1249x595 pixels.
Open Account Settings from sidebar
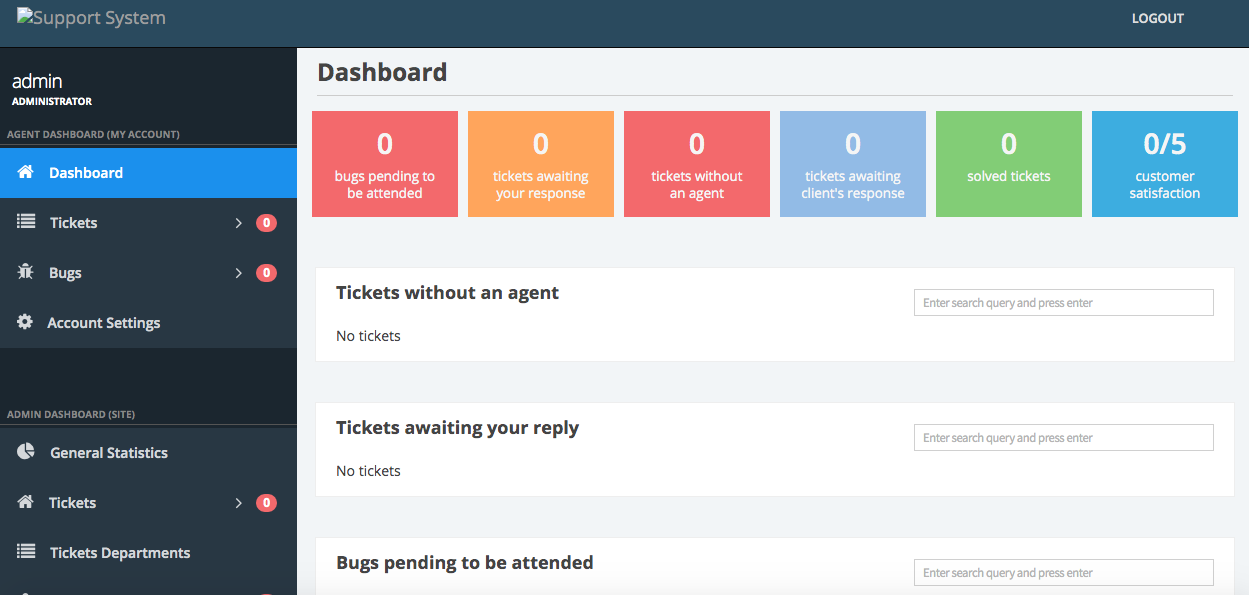point(104,323)
